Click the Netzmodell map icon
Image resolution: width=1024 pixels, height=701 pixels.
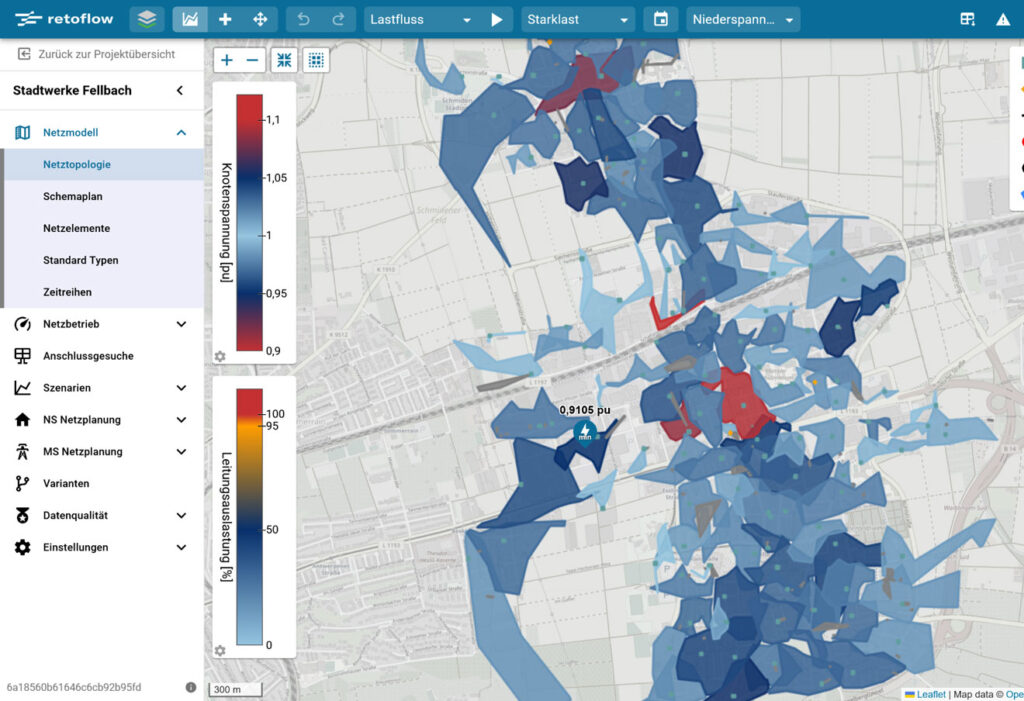click(22, 133)
